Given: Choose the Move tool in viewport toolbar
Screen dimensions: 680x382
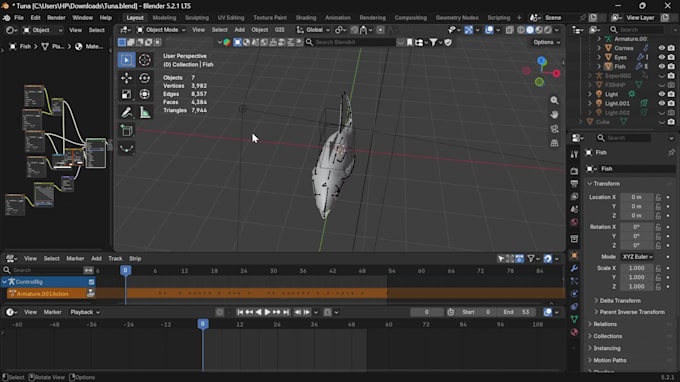Looking at the screenshot, I should pos(126,78).
